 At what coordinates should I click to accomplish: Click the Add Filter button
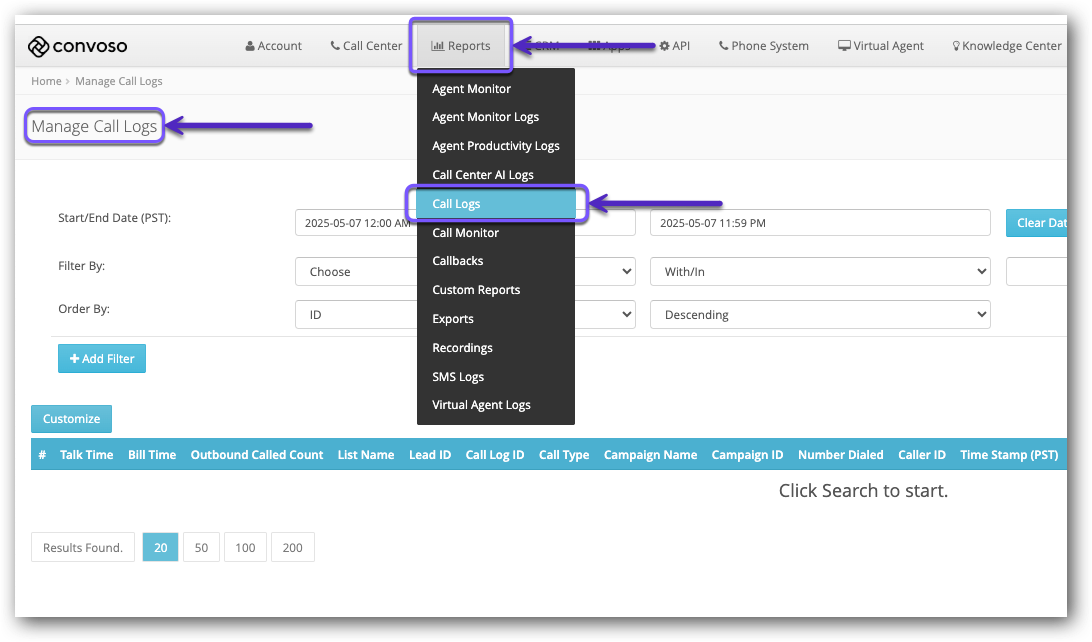pyautogui.click(x=102, y=359)
